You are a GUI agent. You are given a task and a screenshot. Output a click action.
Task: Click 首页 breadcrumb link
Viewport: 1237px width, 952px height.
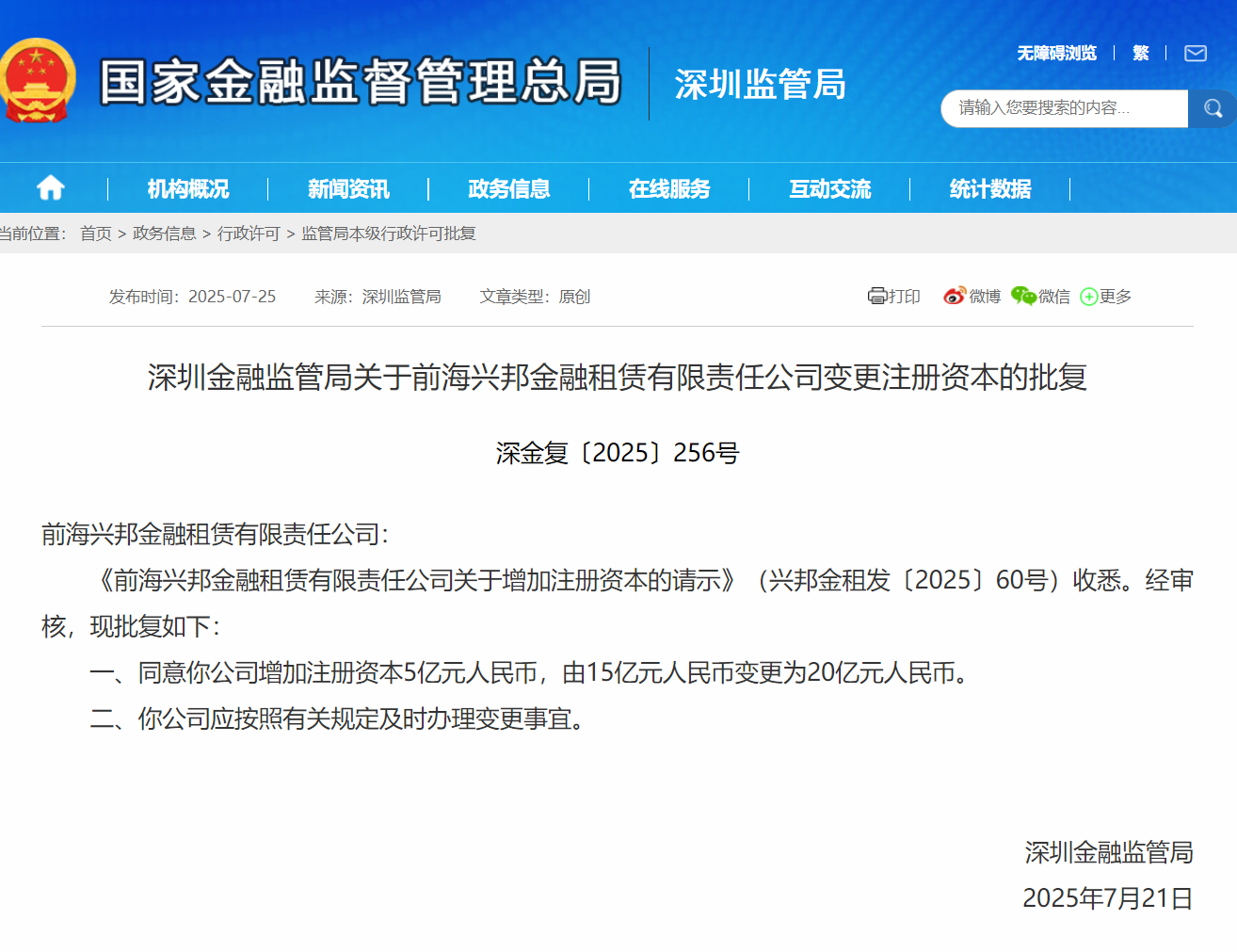[96, 234]
